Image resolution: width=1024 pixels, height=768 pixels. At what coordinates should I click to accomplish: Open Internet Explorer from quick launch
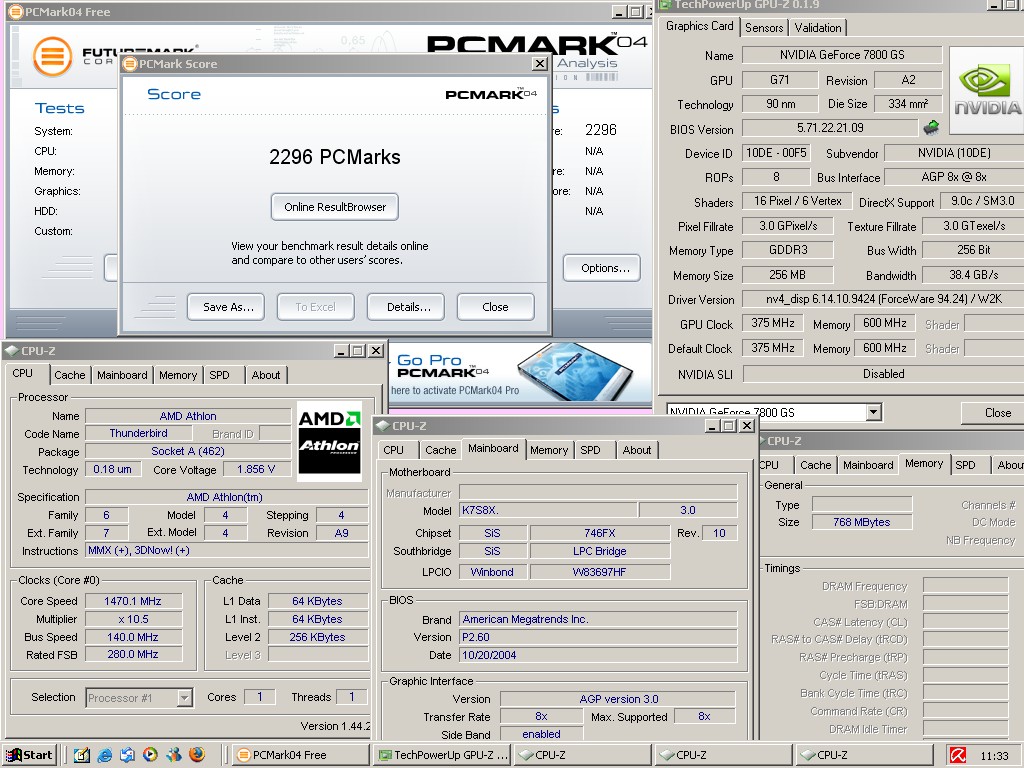pyautogui.click(x=104, y=755)
